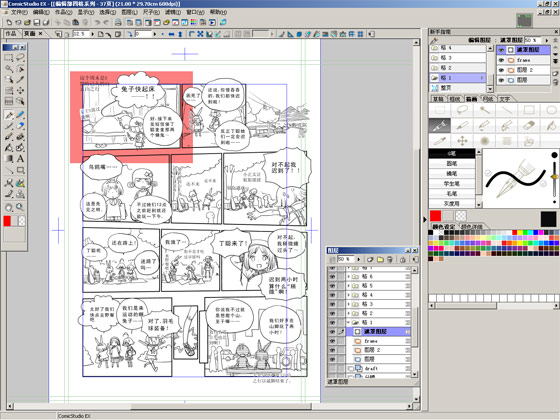Select the rectangular marquee tool in toolbox
The height and width of the screenshot is (420, 560).
coord(9,58)
